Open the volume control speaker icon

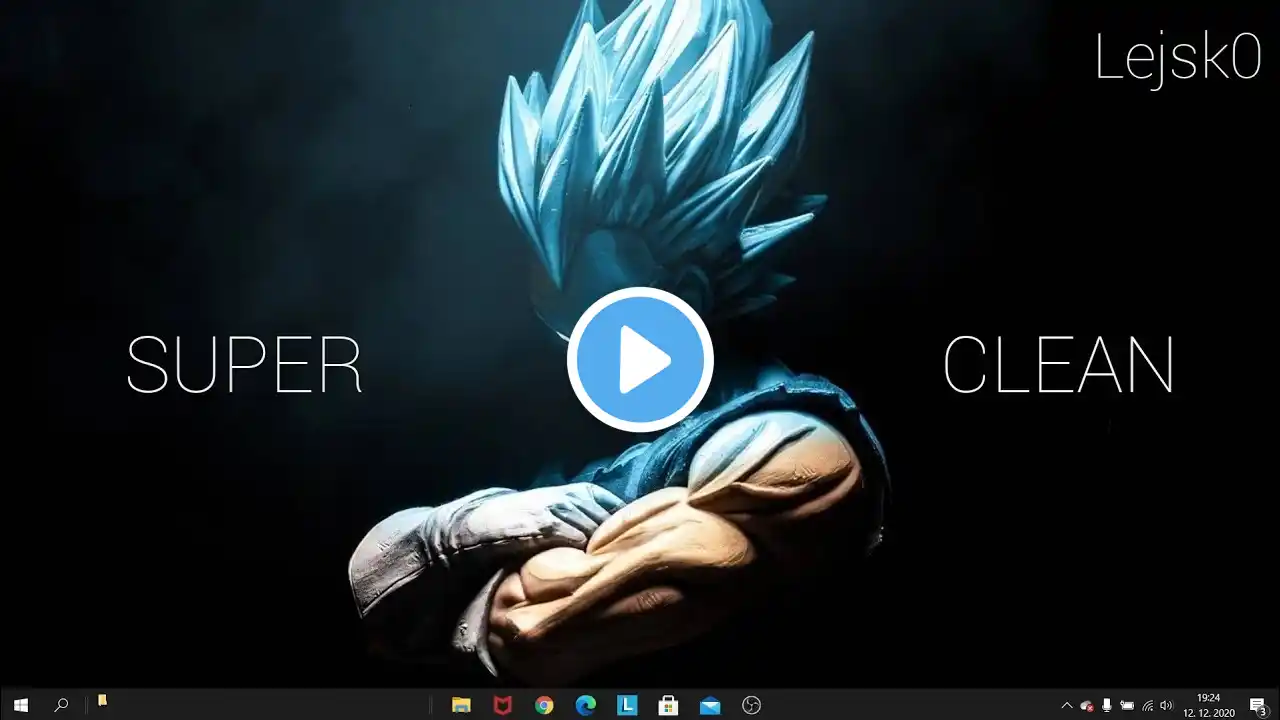(x=1166, y=705)
